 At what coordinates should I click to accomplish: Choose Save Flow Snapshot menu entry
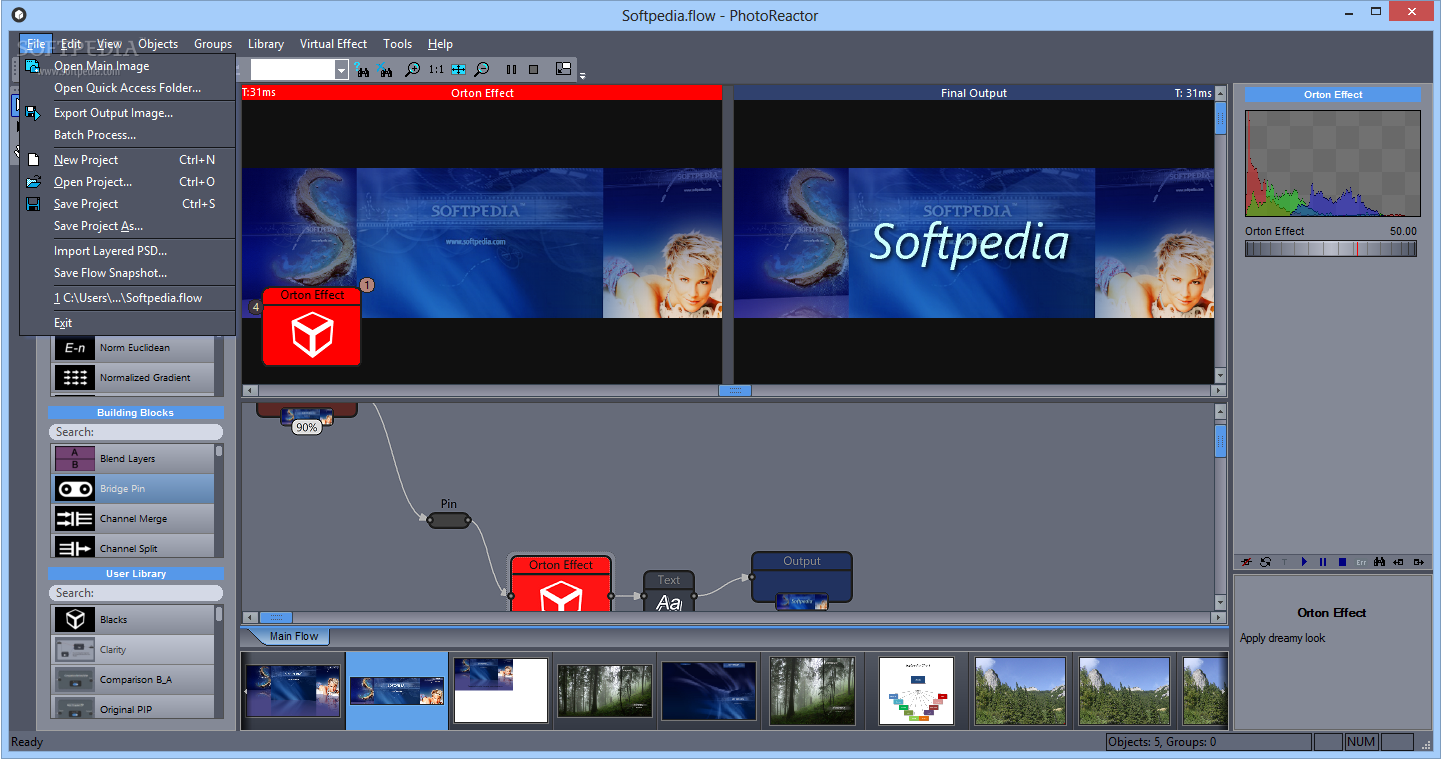128,273
